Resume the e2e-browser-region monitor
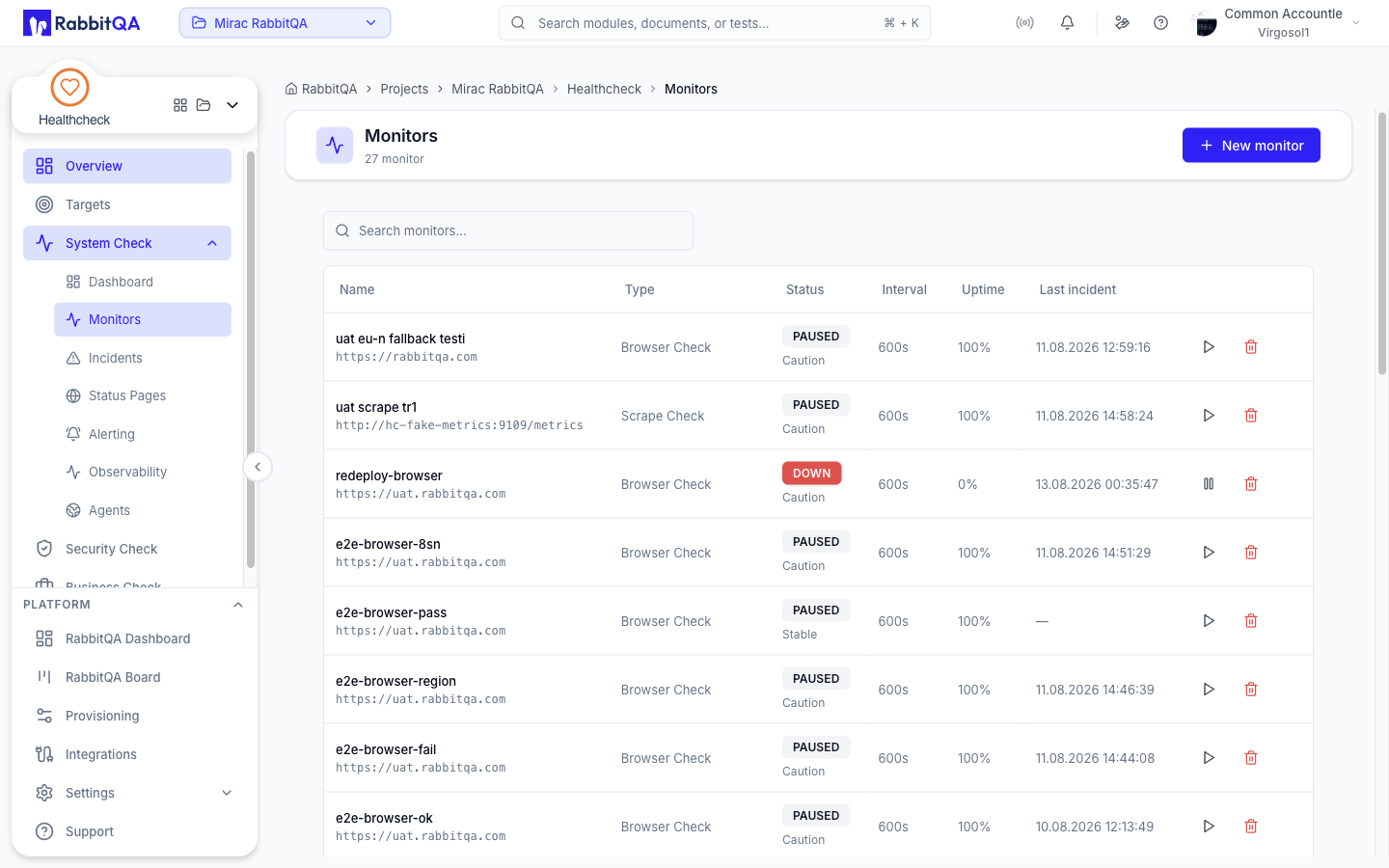The height and width of the screenshot is (868, 1389). coord(1209,690)
